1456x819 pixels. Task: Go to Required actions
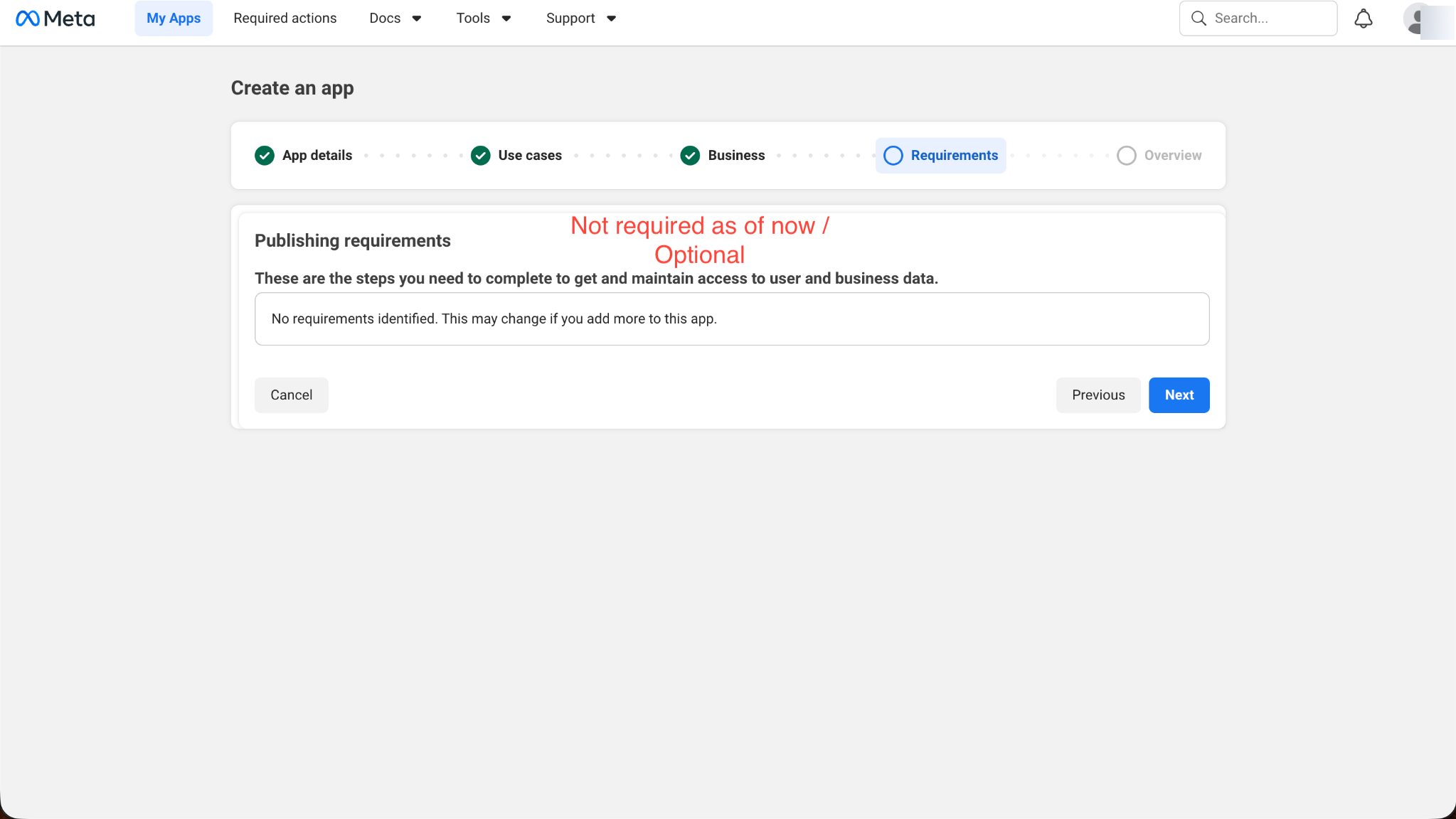point(285,18)
